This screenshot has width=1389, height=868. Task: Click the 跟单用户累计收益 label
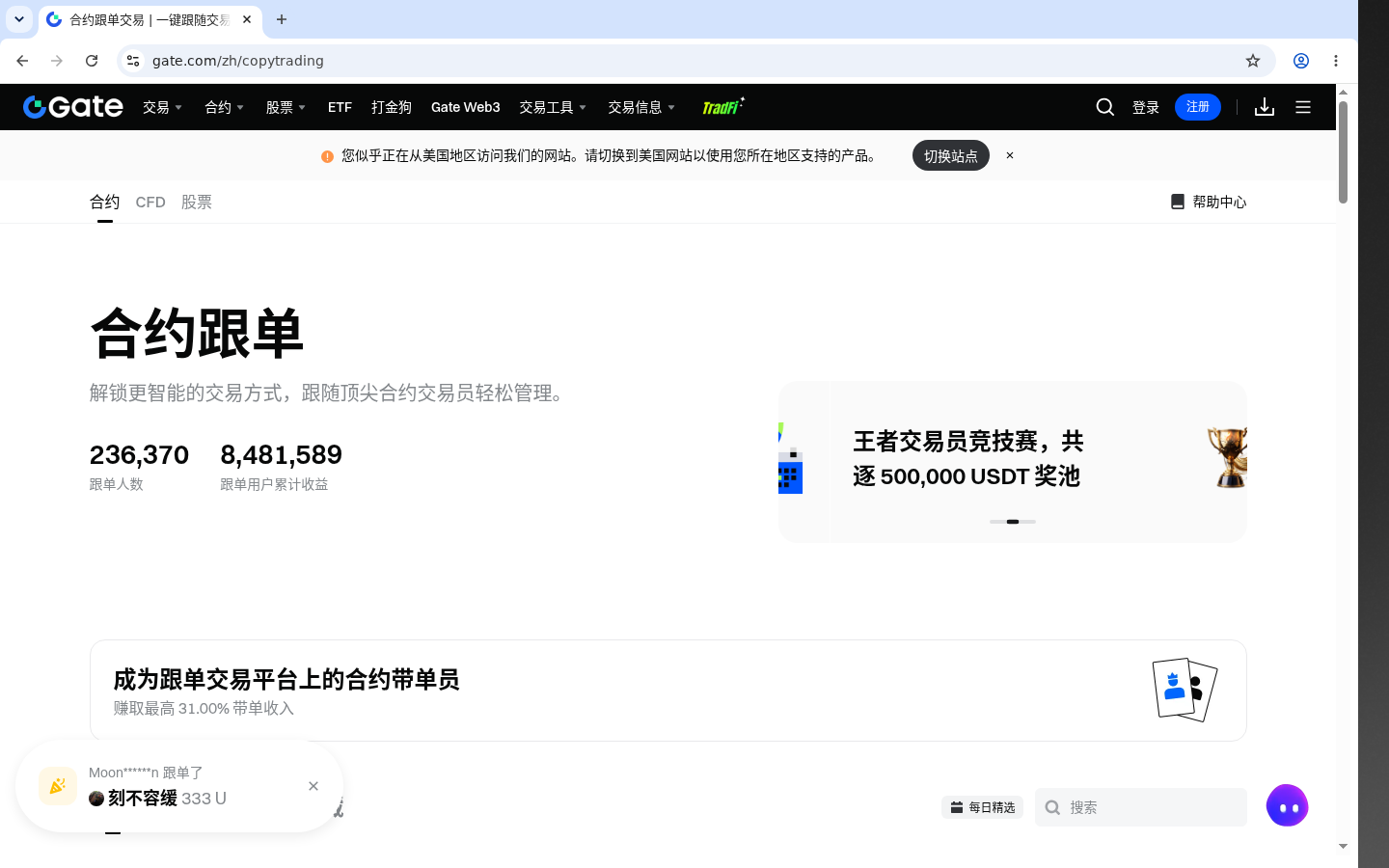point(274,484)
